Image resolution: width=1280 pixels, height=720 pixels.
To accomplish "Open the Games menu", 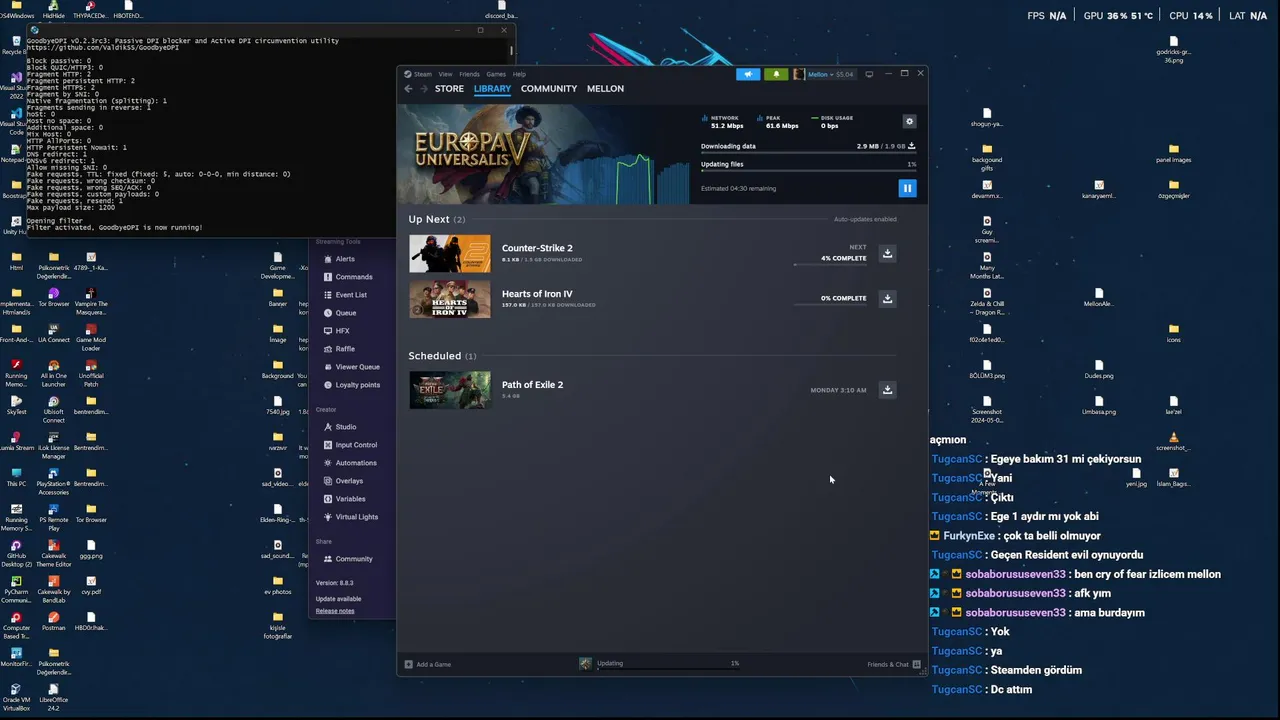I will pyautogui.click(x=496, y=74).
